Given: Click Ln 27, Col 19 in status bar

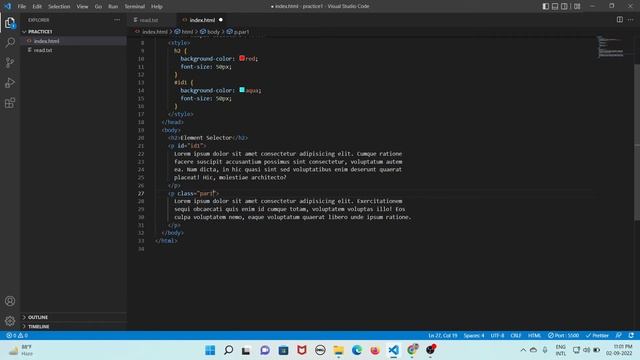Looking at the screenshot, I should (x=442, y=335).
